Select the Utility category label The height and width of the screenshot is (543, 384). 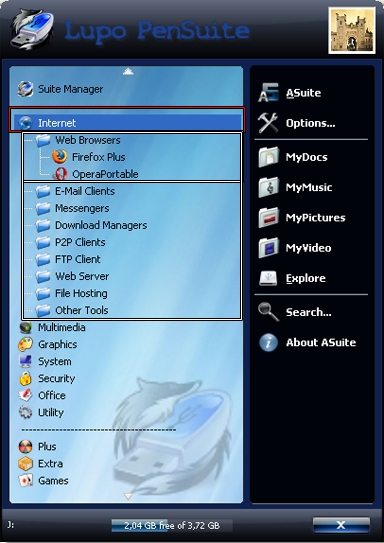tap(51, 413)
